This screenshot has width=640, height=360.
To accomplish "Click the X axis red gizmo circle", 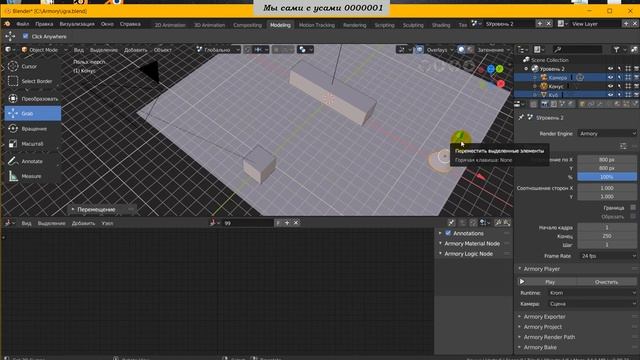I will [501, 84].
